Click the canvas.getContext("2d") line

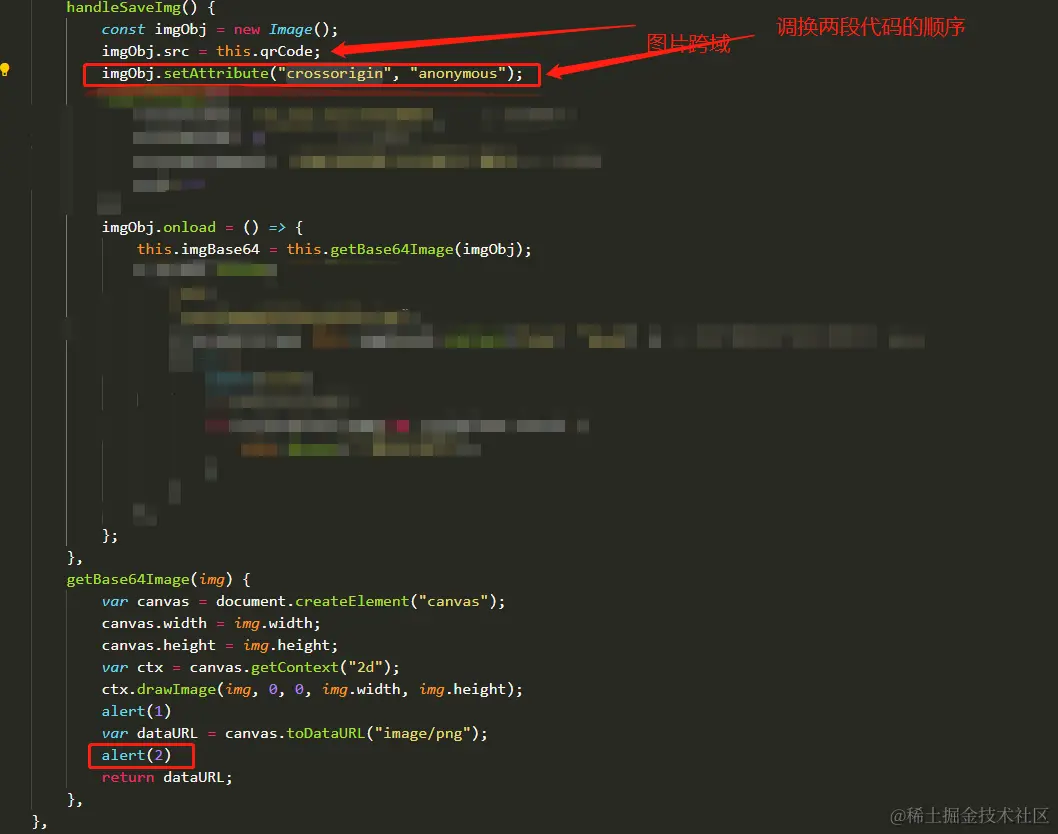tap(250, 667)
